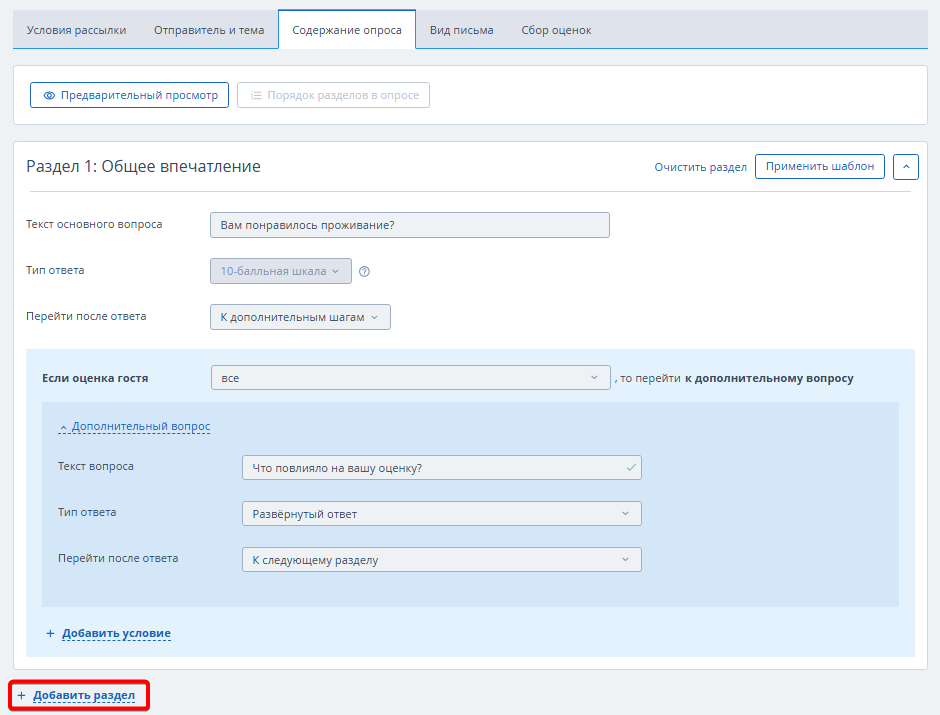Click the plus icon beside Добавить условие
Screen dimensions: 940x715
pos(50,634)
